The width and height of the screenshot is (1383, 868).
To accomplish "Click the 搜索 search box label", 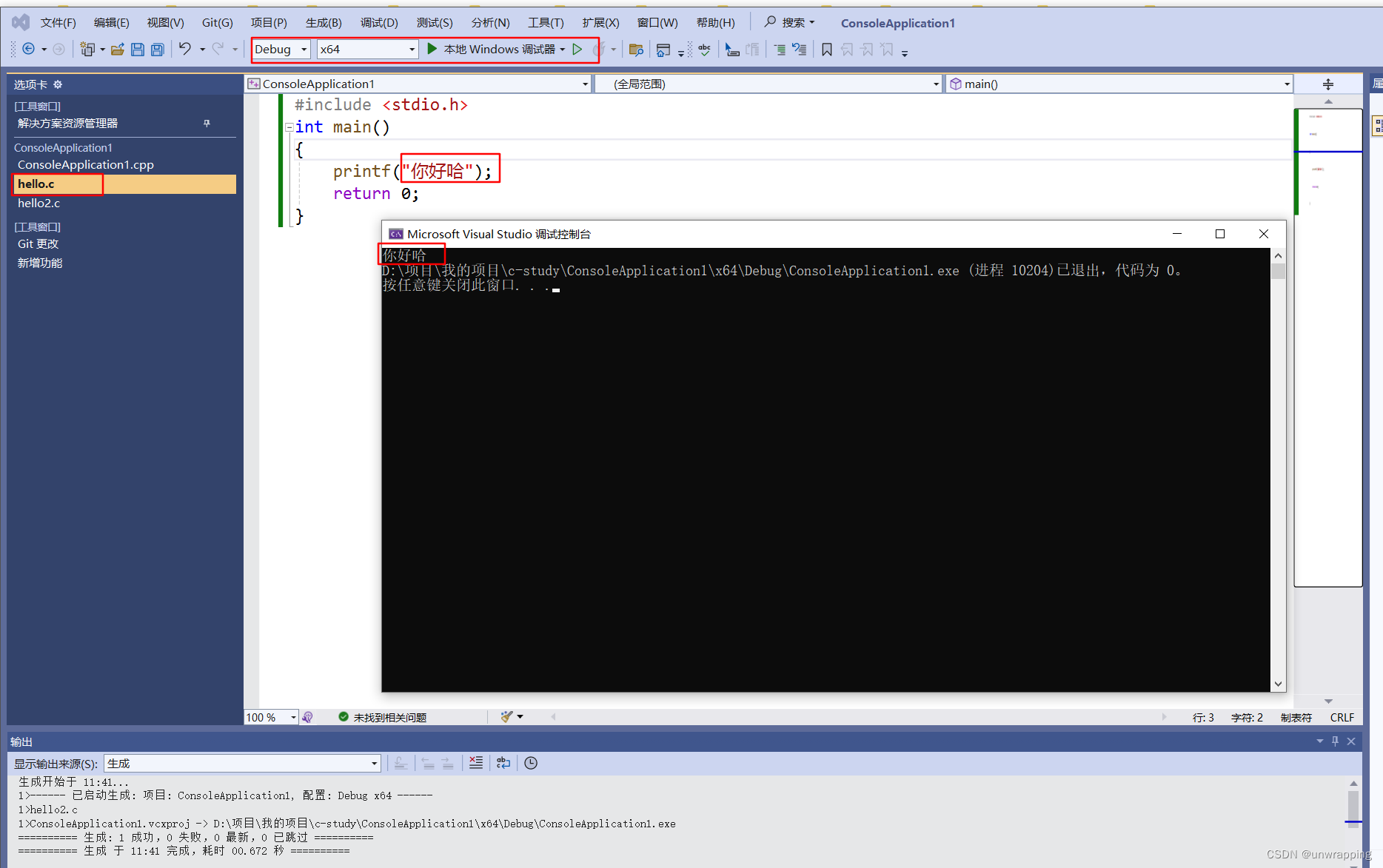I will (x=794, y=23).
